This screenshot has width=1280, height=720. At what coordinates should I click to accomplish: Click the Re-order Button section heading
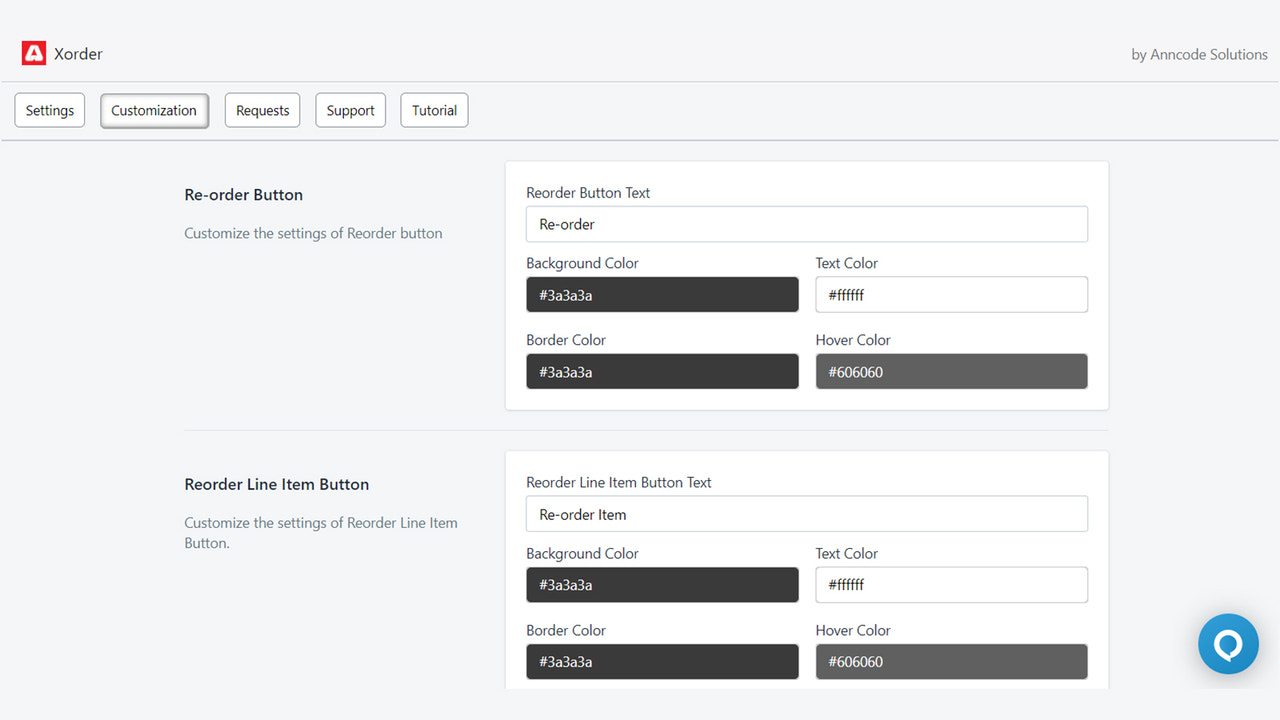(243, 194)
